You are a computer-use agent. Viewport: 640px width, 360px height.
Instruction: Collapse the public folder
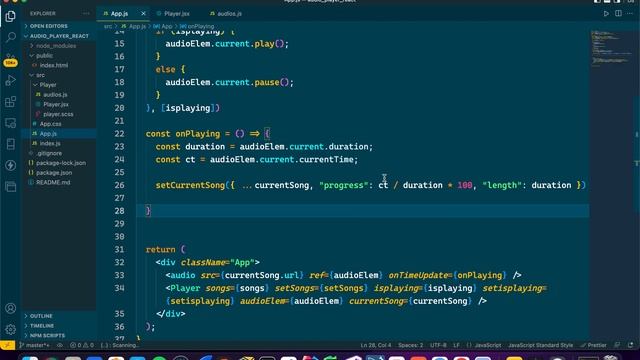[x=44, y=56]
